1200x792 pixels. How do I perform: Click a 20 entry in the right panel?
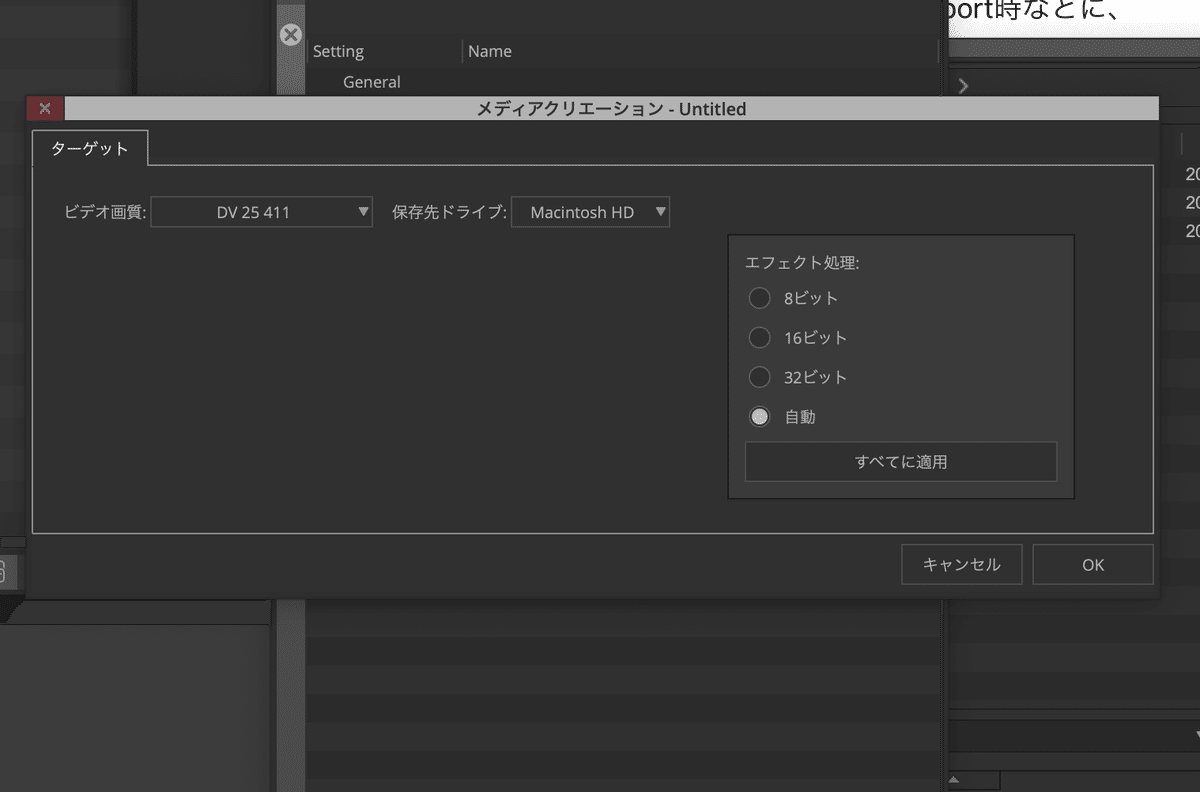pos(1191,173)
